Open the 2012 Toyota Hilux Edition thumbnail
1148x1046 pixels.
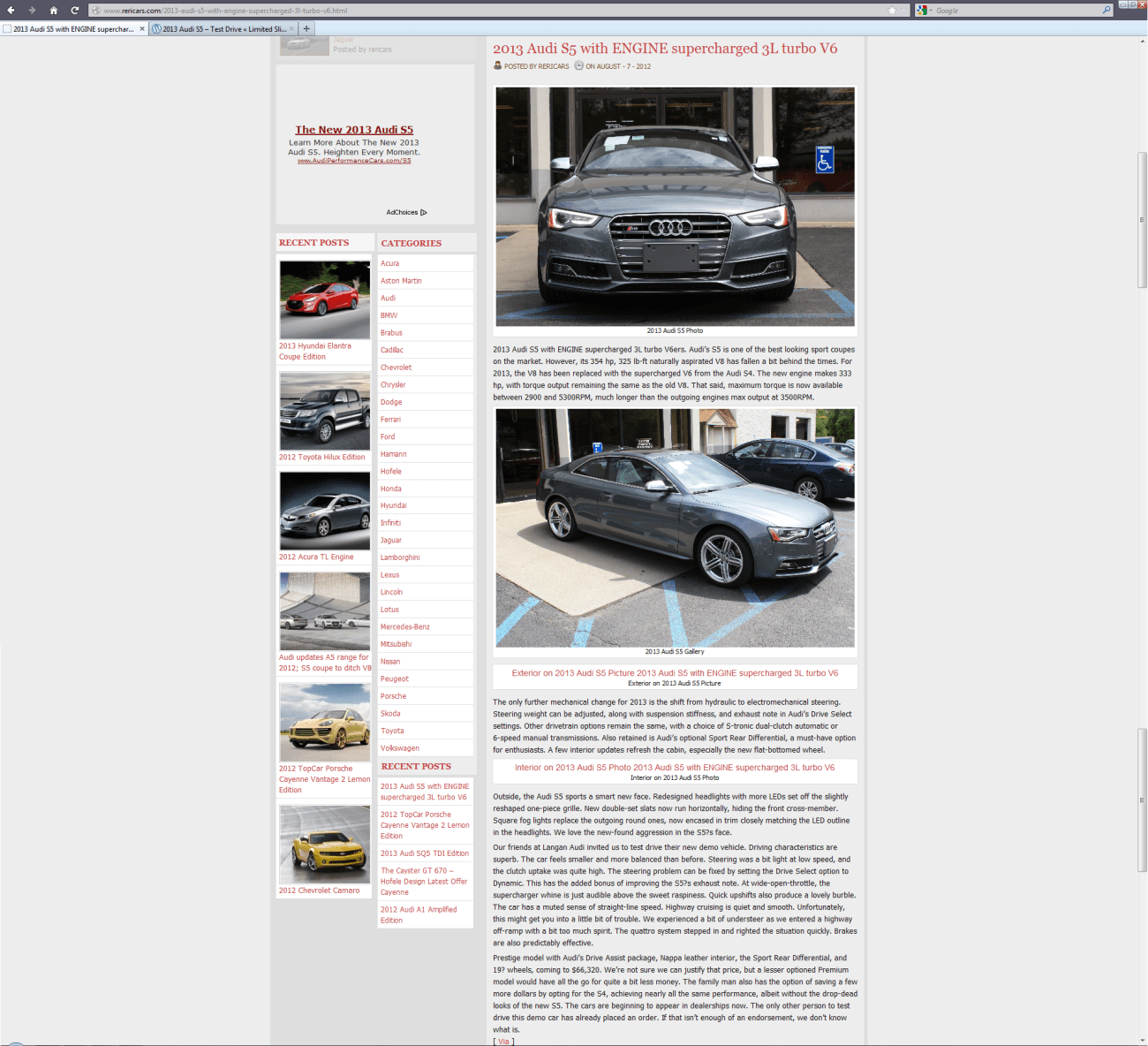pos(325,412)
